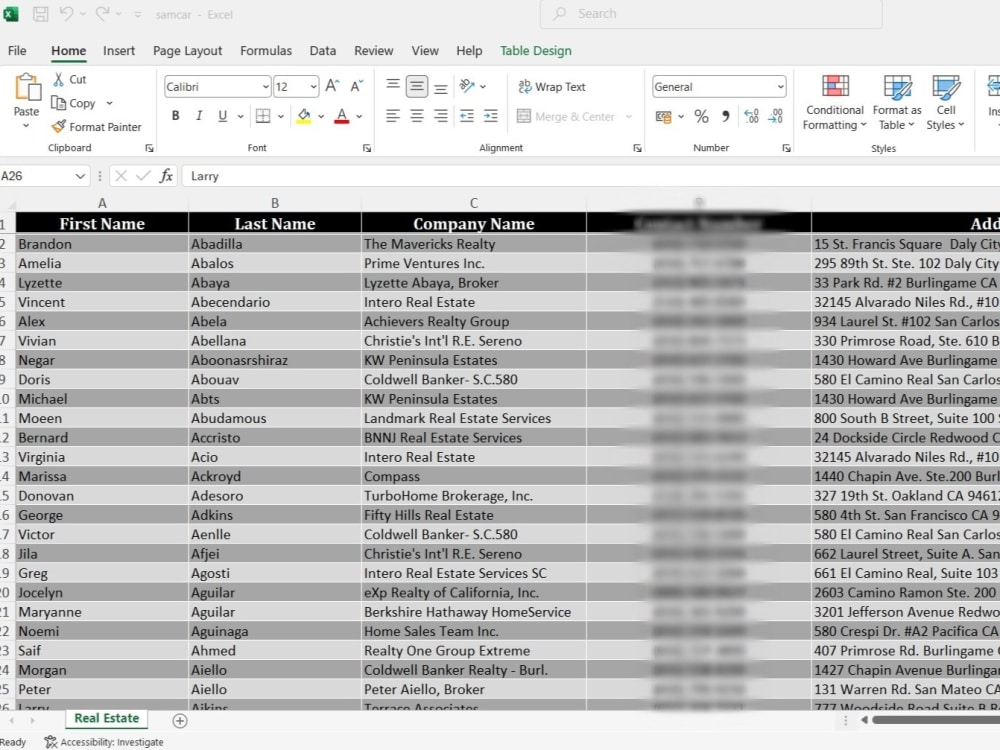1000x750 pixels.
Task: Open the Table Design tab
Action: [x=536, y=50]
